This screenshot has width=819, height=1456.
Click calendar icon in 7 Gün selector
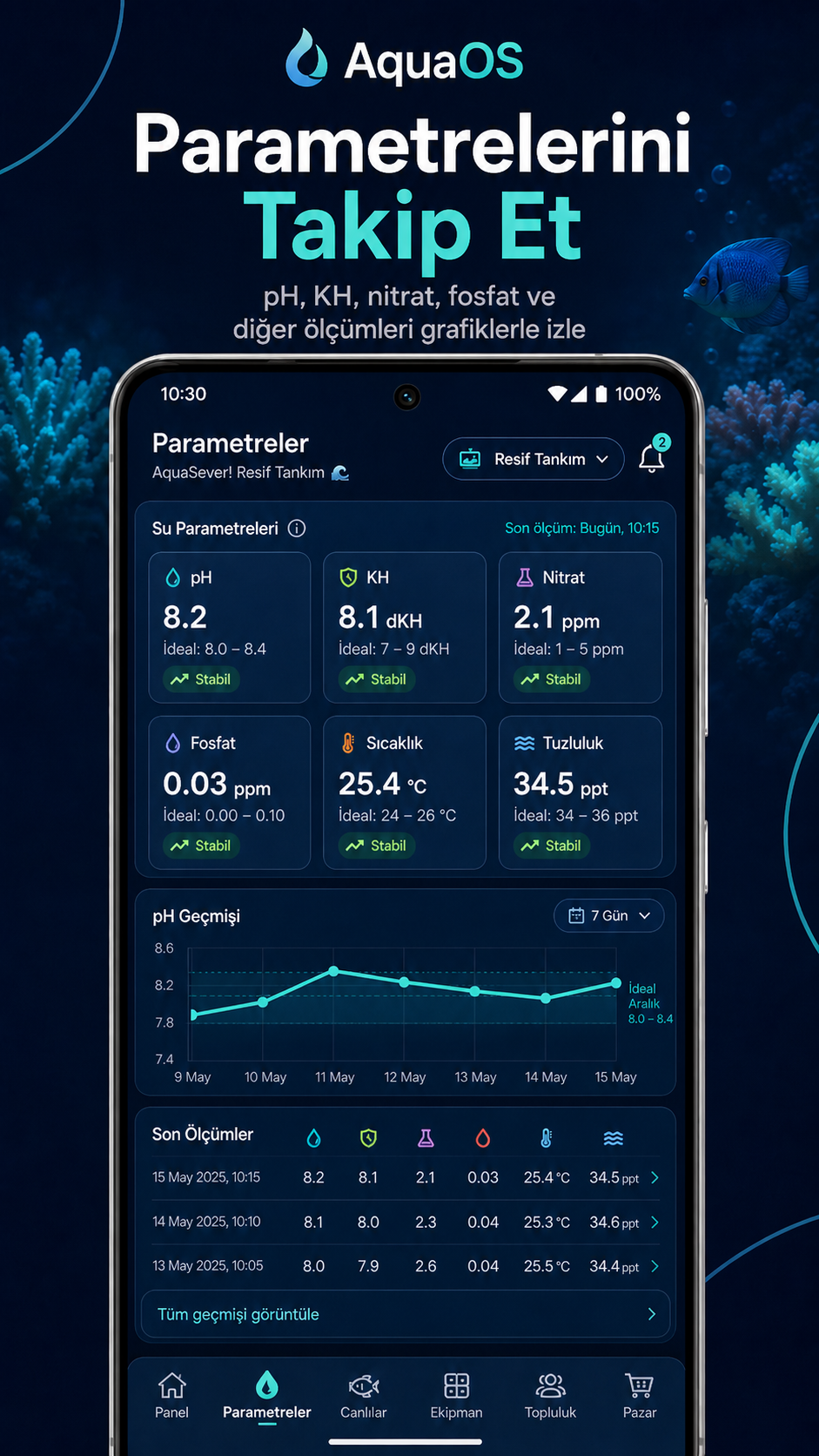click(x=576, y=915)
